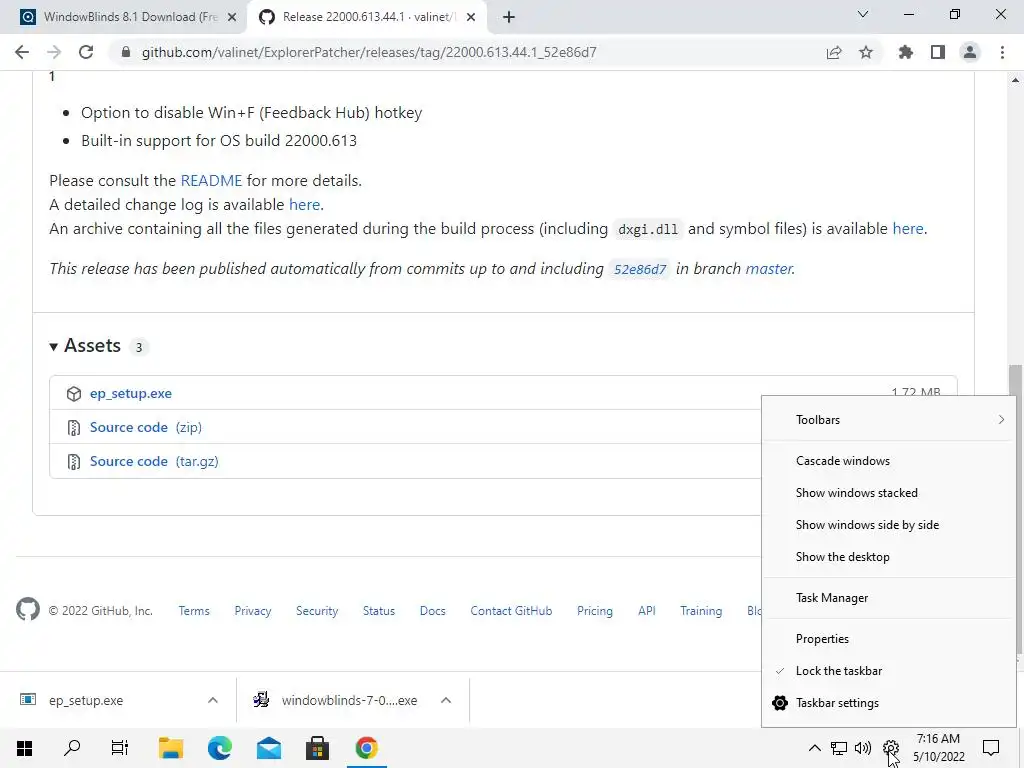Launch Task Manager from context menu

click(889, 598)
